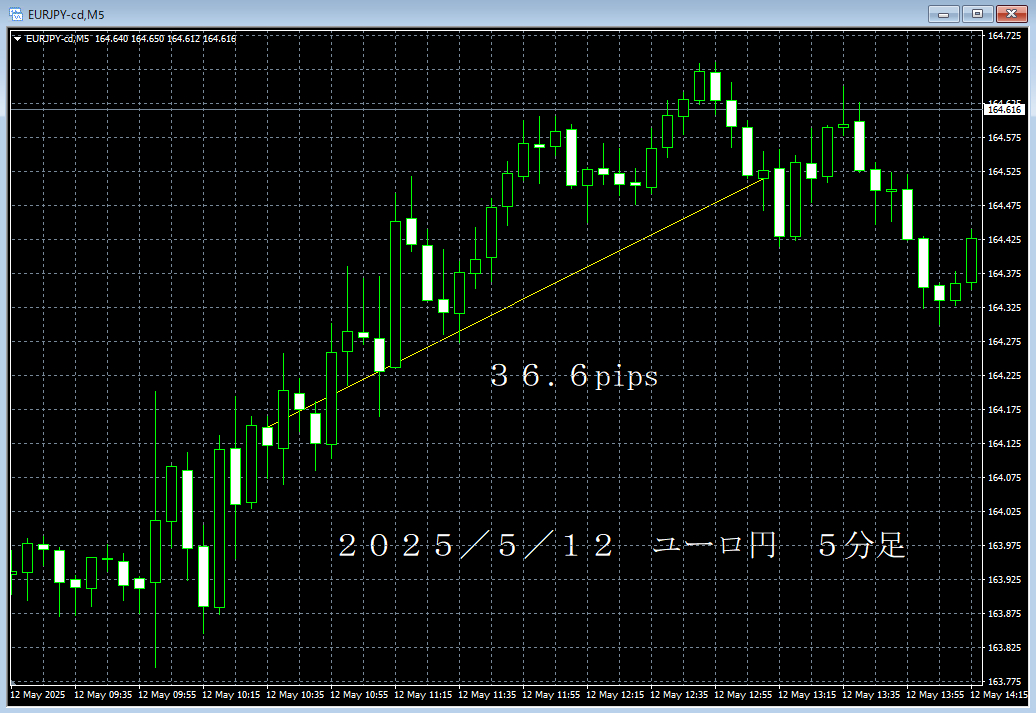Screen dimensions: 1036x713
Task: Click time axis label 12 May 09:35
Action: coord(102,694)
